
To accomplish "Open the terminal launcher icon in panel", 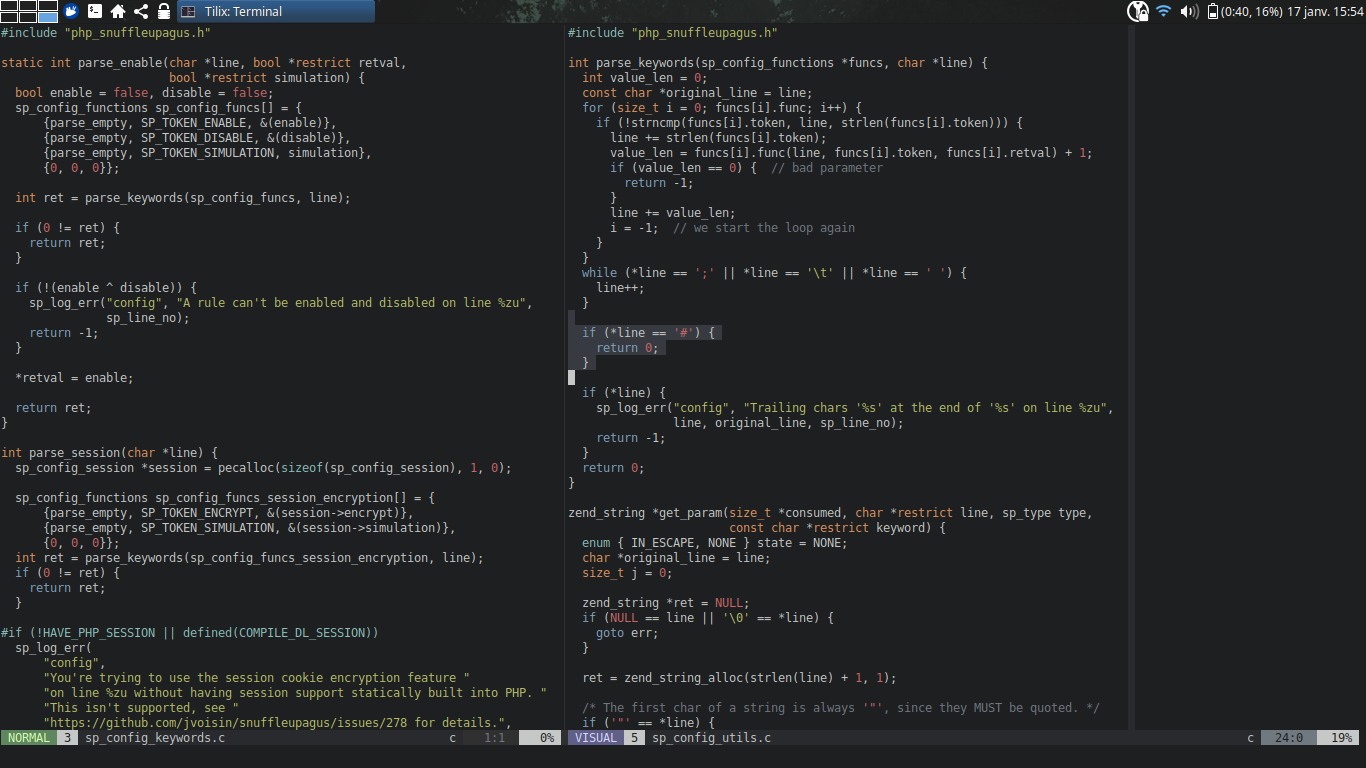I will pyautogui.click(x=95, y=11).
